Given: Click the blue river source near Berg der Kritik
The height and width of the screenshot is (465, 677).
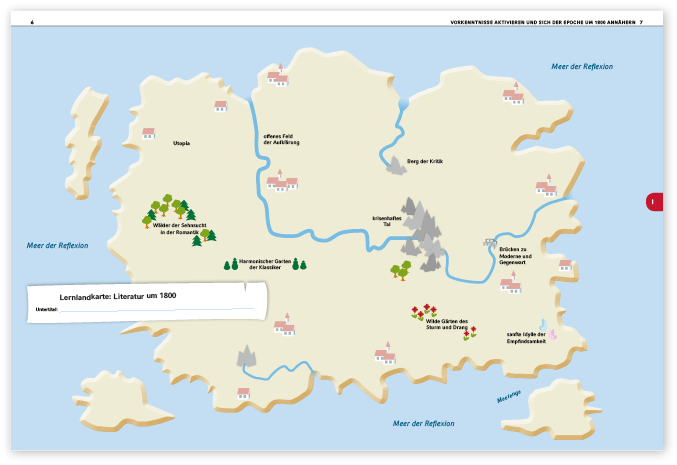Looking at the screenshot, I should 403,103.
